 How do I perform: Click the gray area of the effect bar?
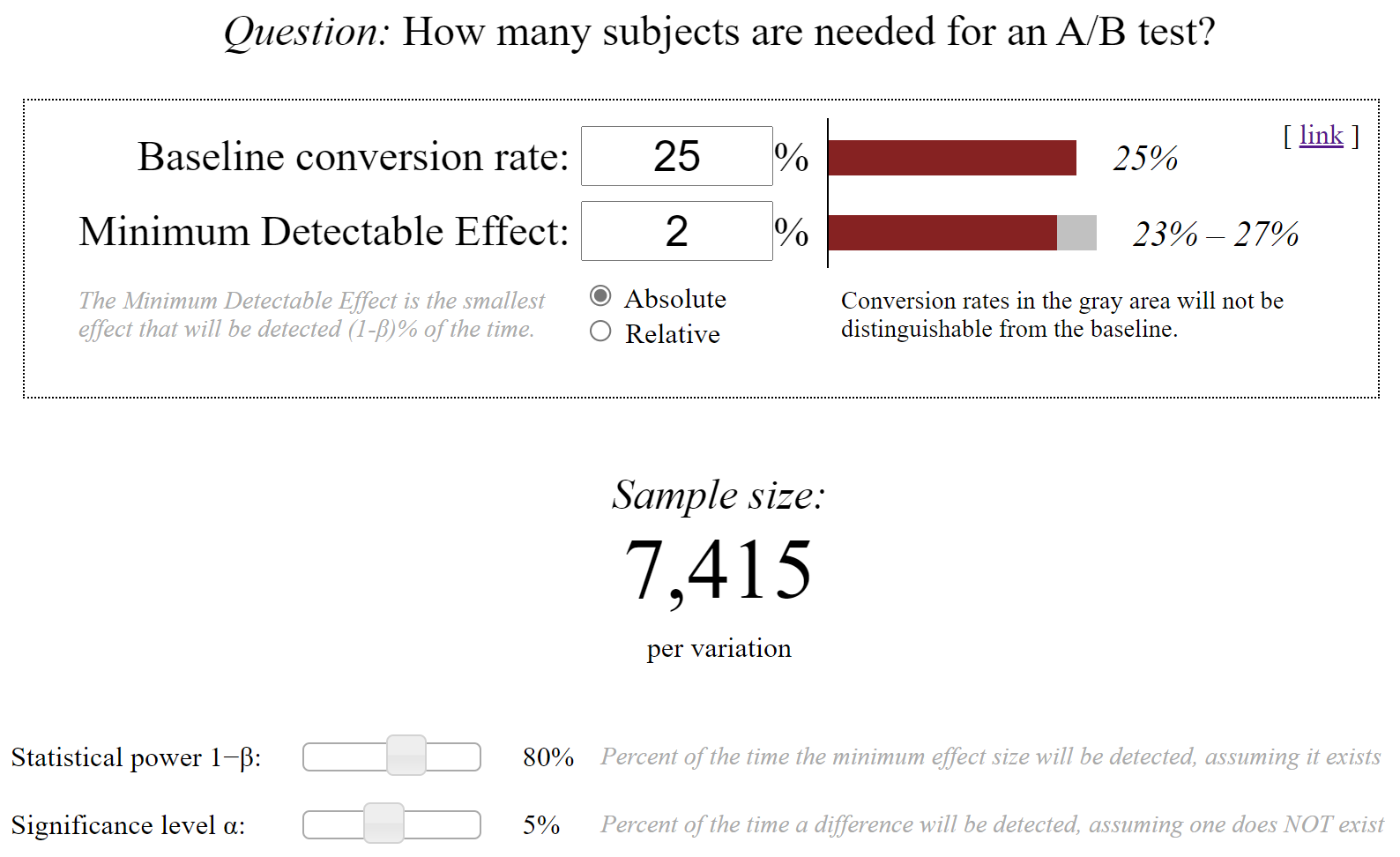pyautogui.click(x=1076, y=233)
